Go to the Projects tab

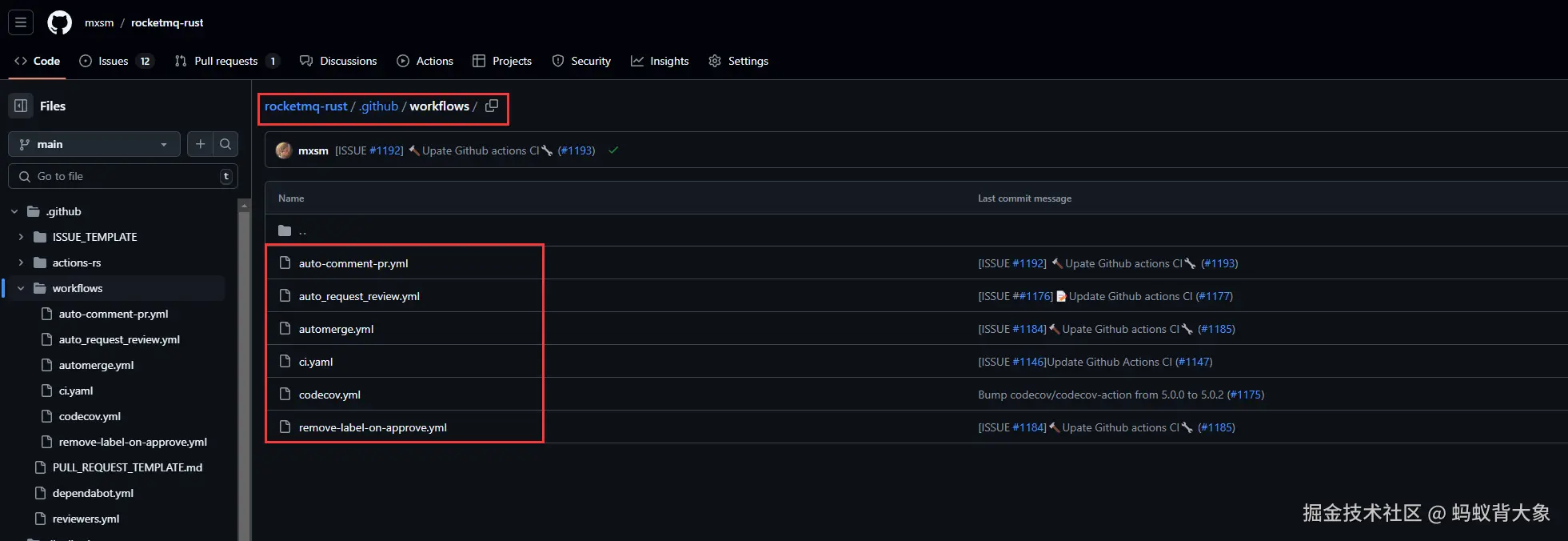(x=502, y=61)
